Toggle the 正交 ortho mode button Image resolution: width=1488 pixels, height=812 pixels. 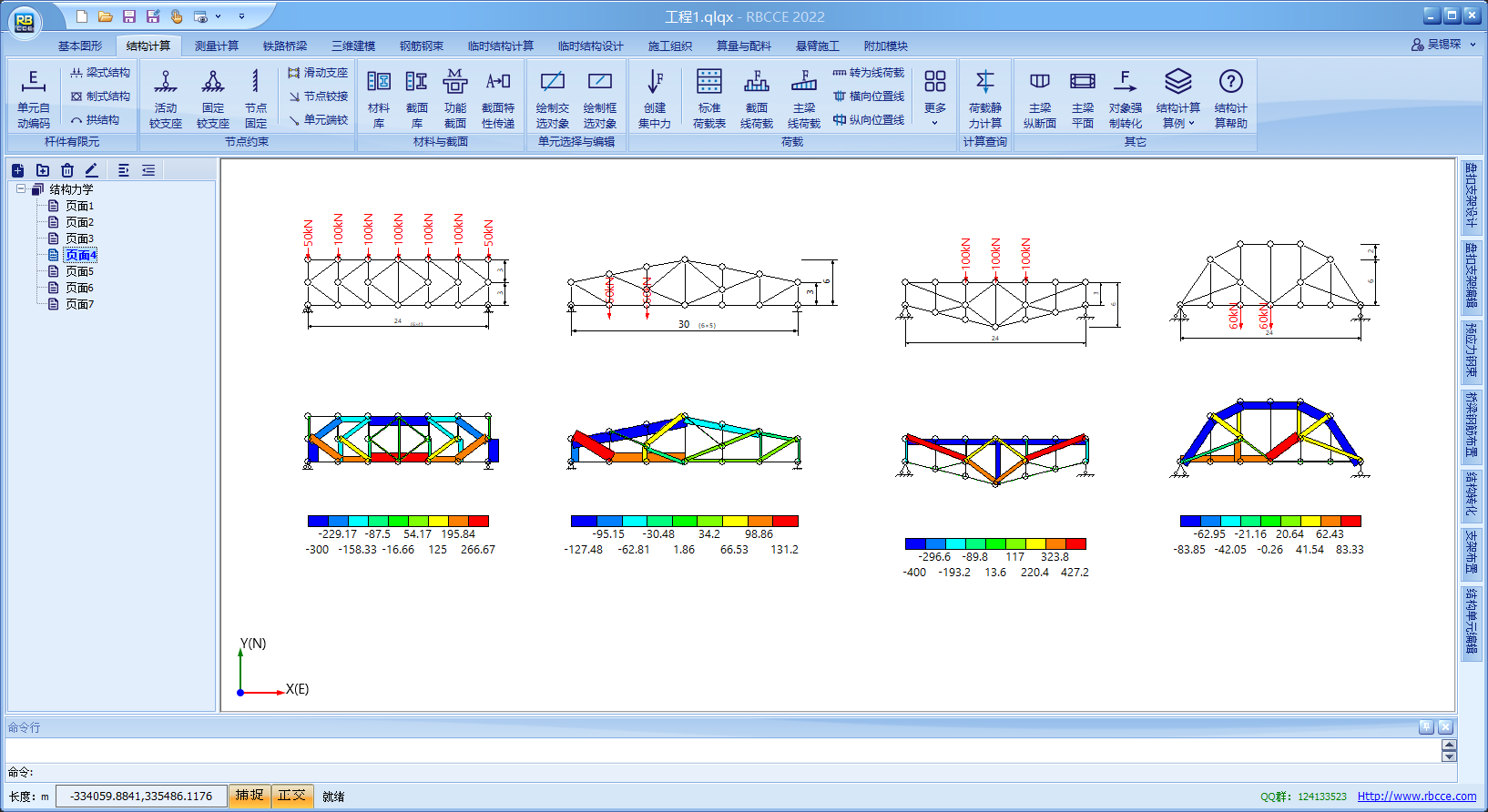(291, 796)
